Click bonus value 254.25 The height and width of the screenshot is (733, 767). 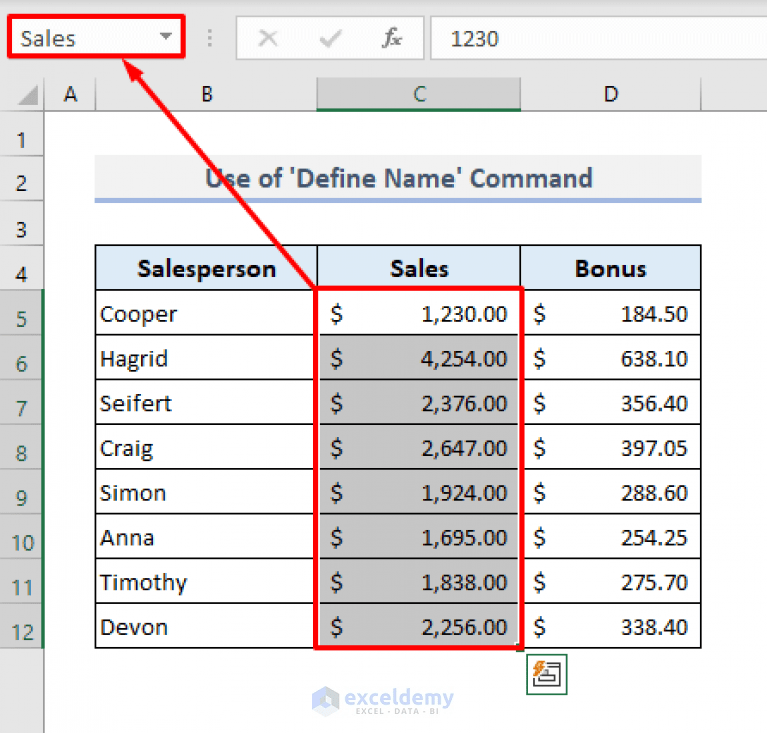coord(612,537)
